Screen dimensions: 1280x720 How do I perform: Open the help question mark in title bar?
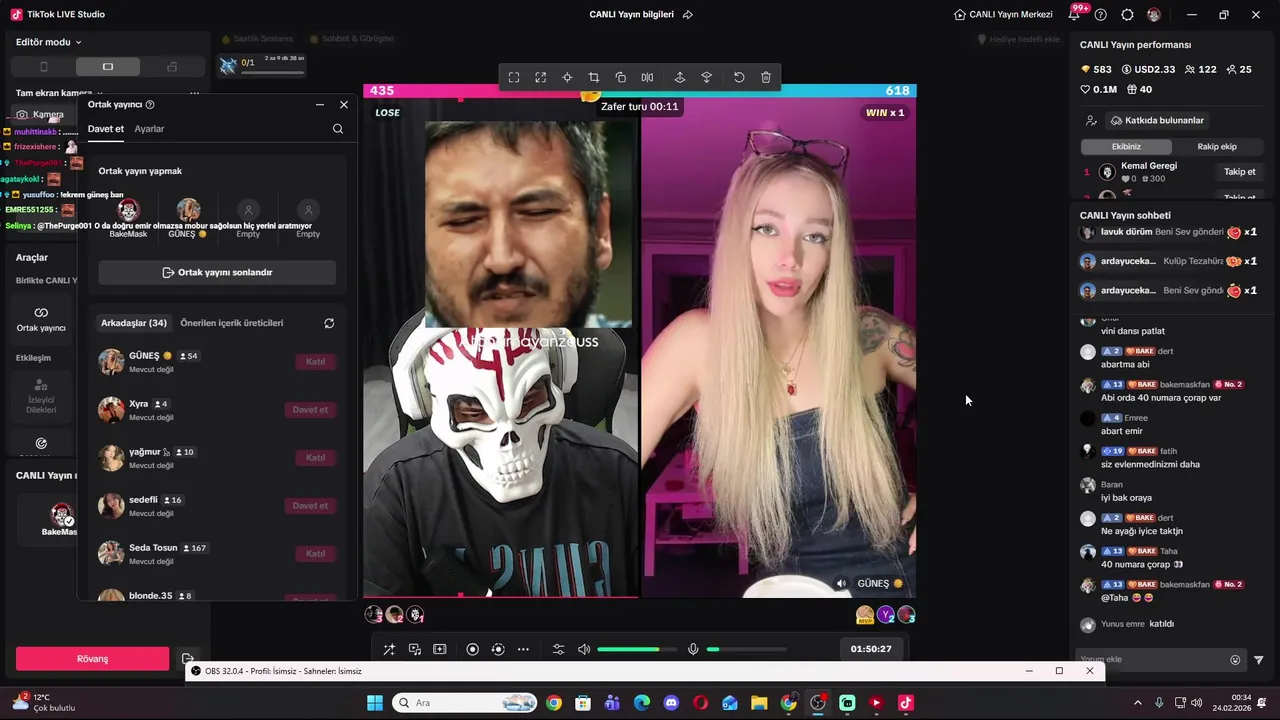(x=1101, y=15)
